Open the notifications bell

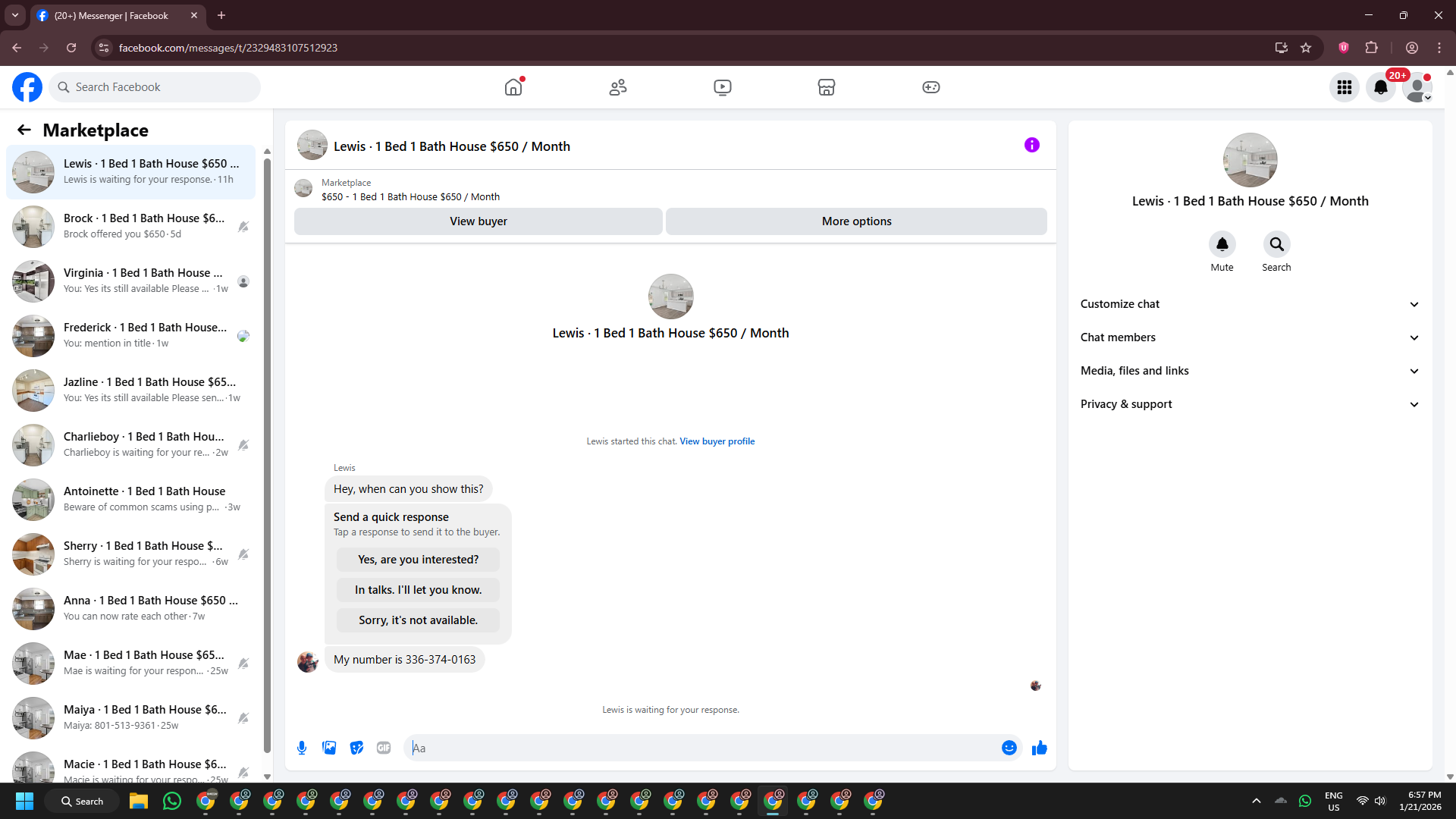coord(1380,87)
